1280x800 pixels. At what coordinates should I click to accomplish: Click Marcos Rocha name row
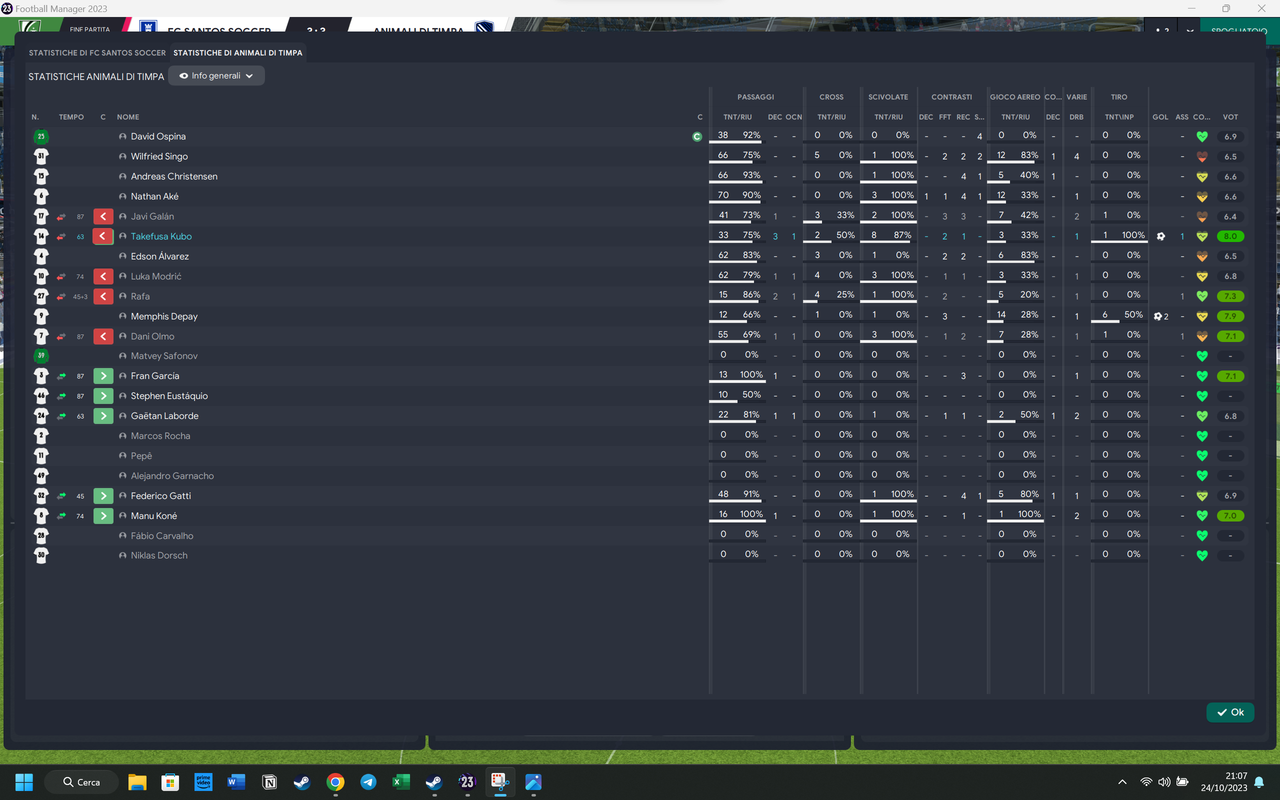[160, 436]
